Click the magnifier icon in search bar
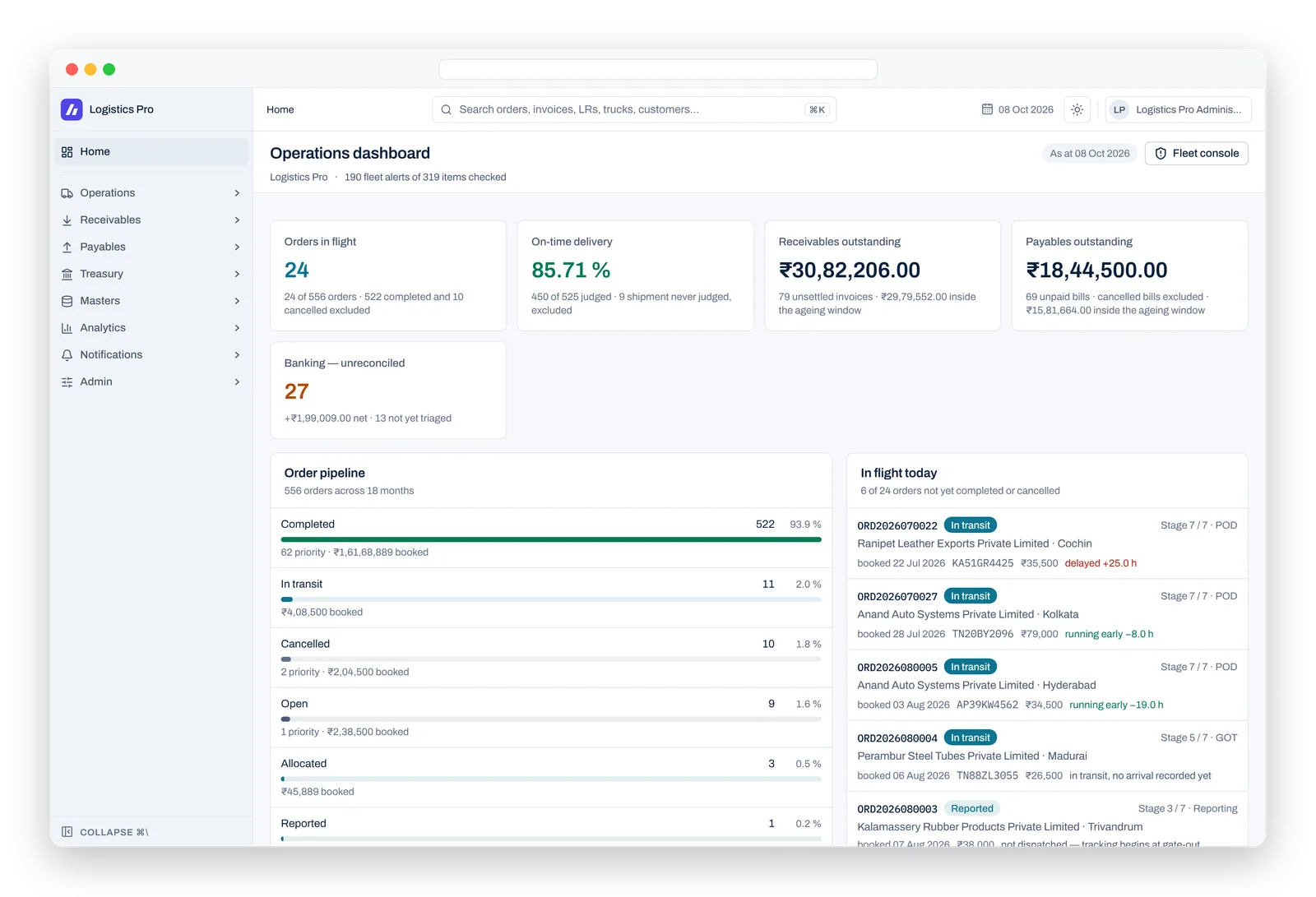The image size is (1316, 897). (x=446, y=109)
